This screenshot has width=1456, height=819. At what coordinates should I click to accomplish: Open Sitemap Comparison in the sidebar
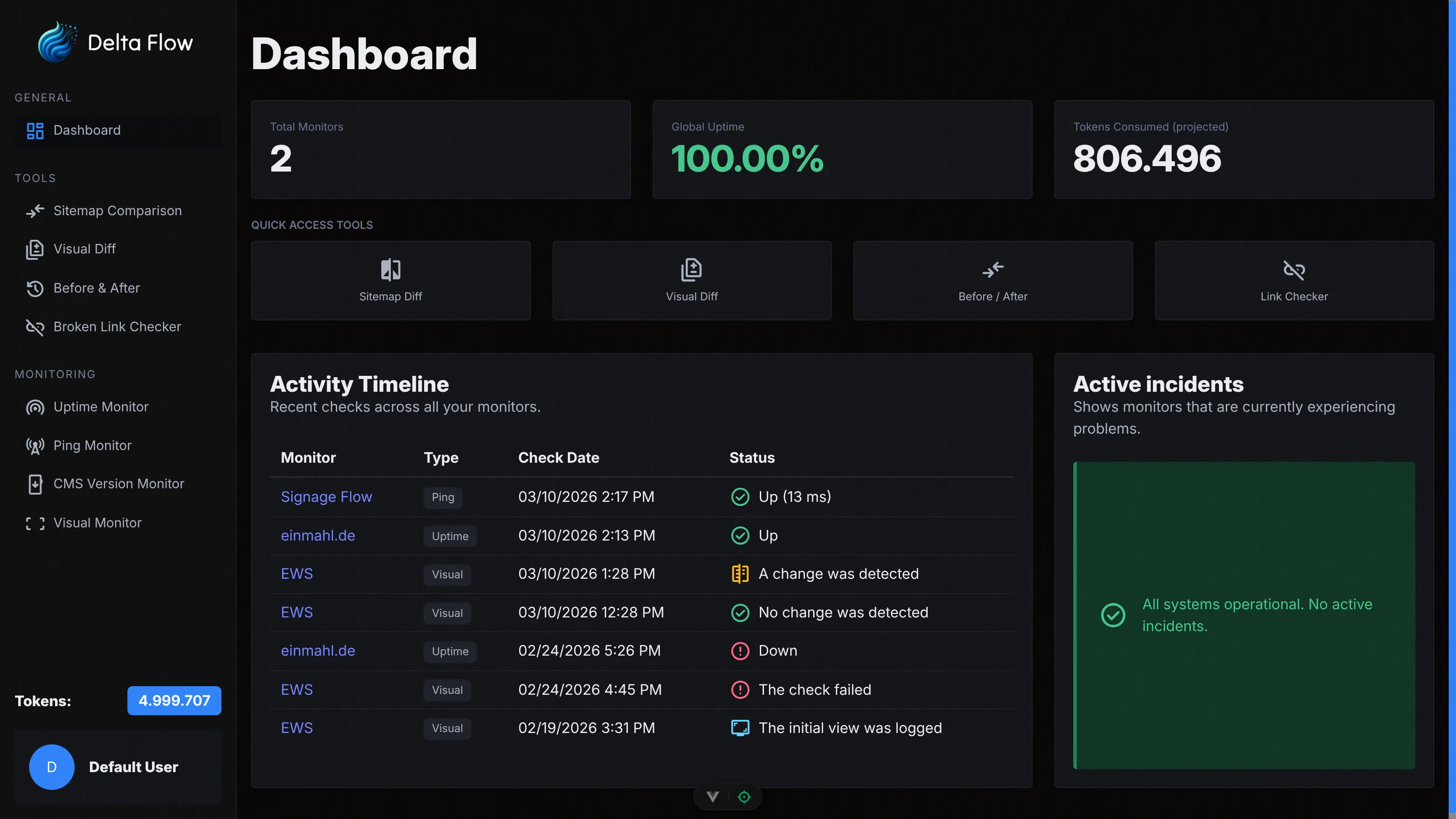[117, 211]
